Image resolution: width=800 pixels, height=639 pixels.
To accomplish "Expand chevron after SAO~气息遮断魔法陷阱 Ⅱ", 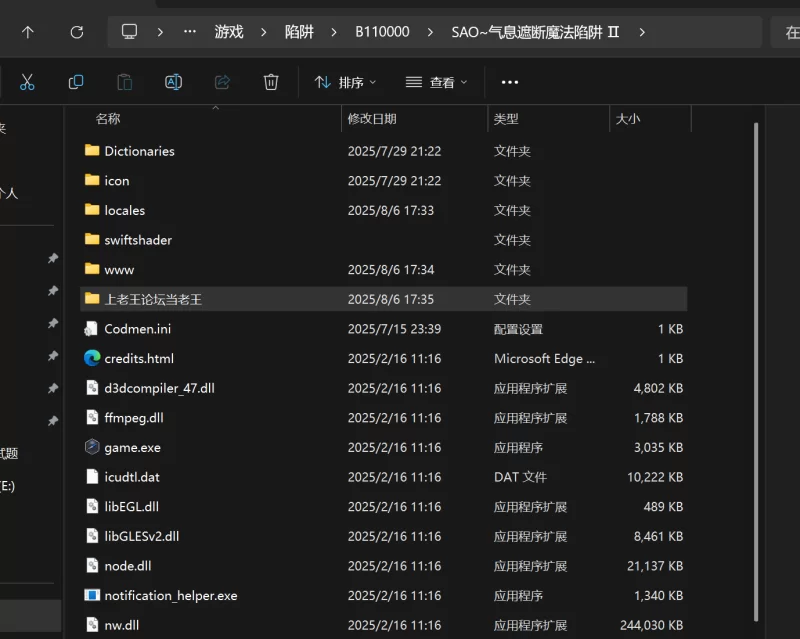I will click(x=642, y=32).
